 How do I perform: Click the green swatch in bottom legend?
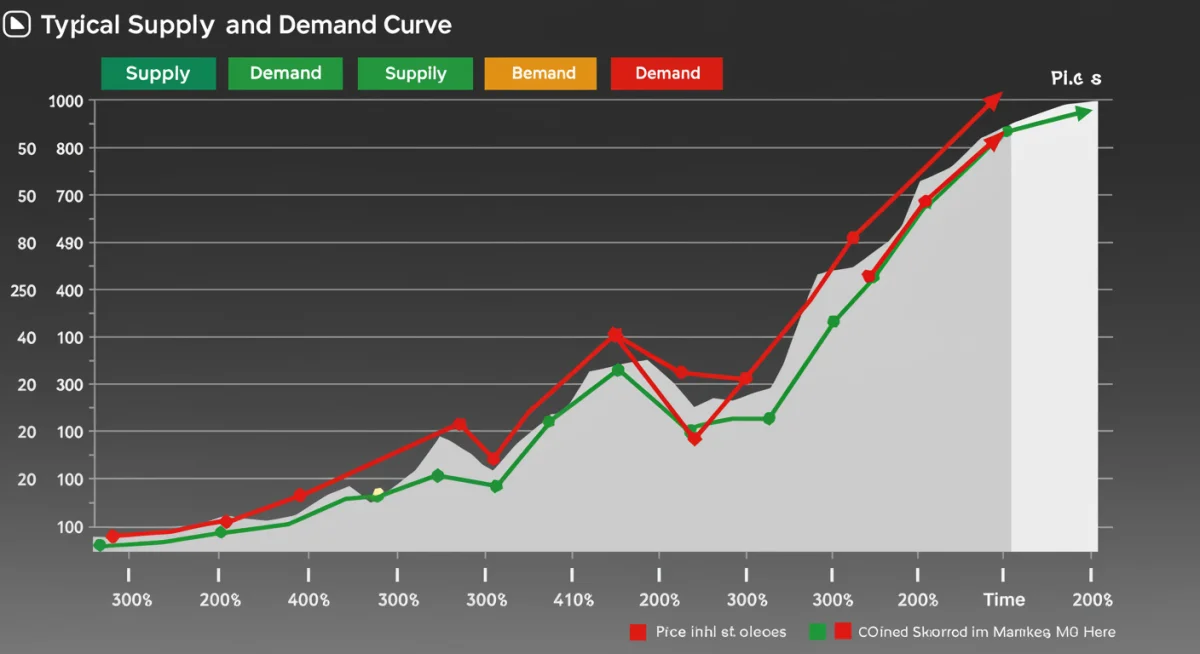(817, 632)
